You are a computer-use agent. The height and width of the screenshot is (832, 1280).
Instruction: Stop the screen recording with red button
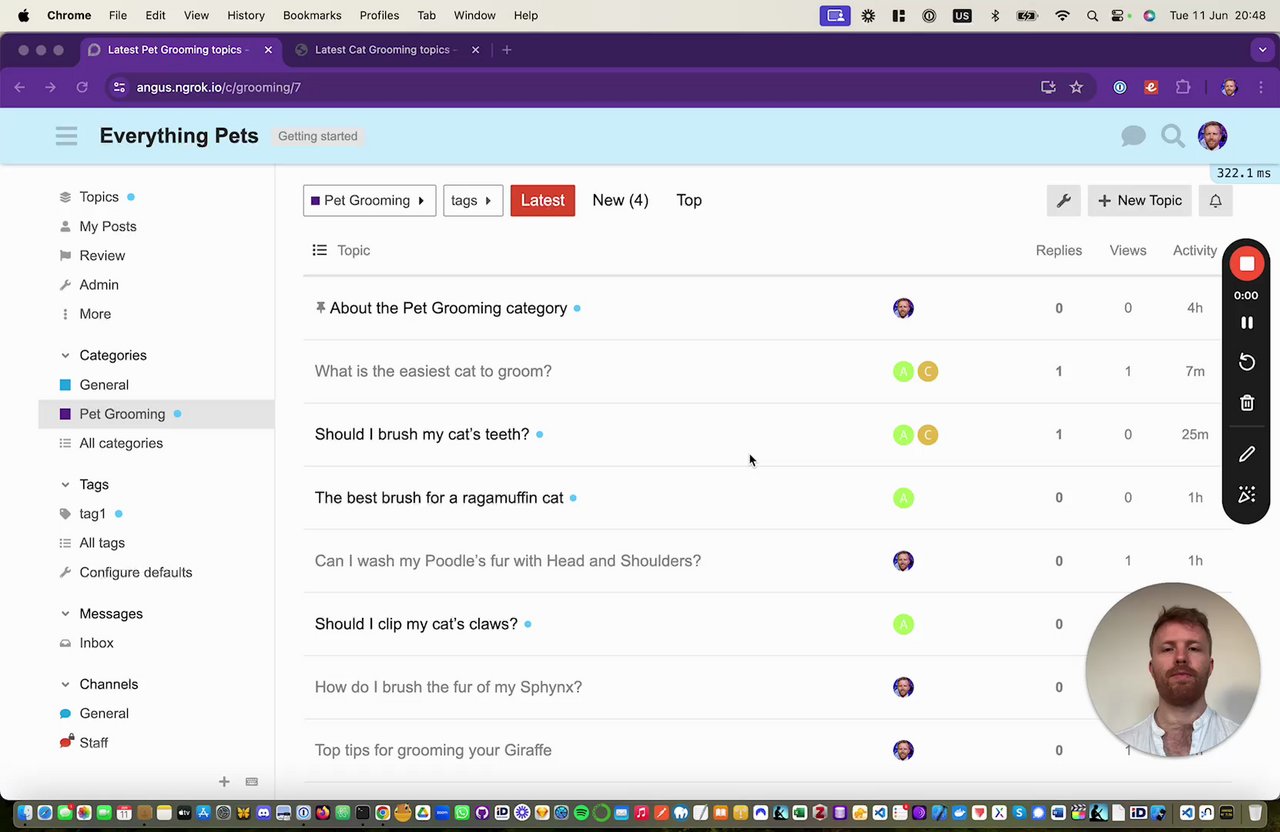(x=1246, y=264)
